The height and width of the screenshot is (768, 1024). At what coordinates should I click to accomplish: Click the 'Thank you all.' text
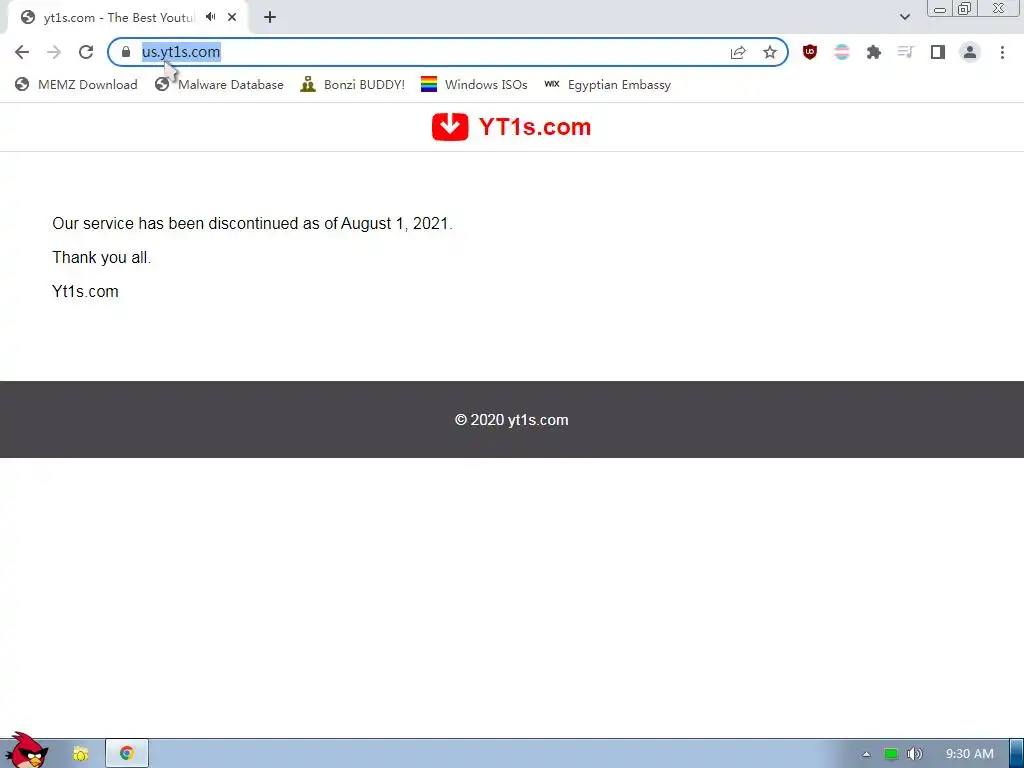[101, 257]
